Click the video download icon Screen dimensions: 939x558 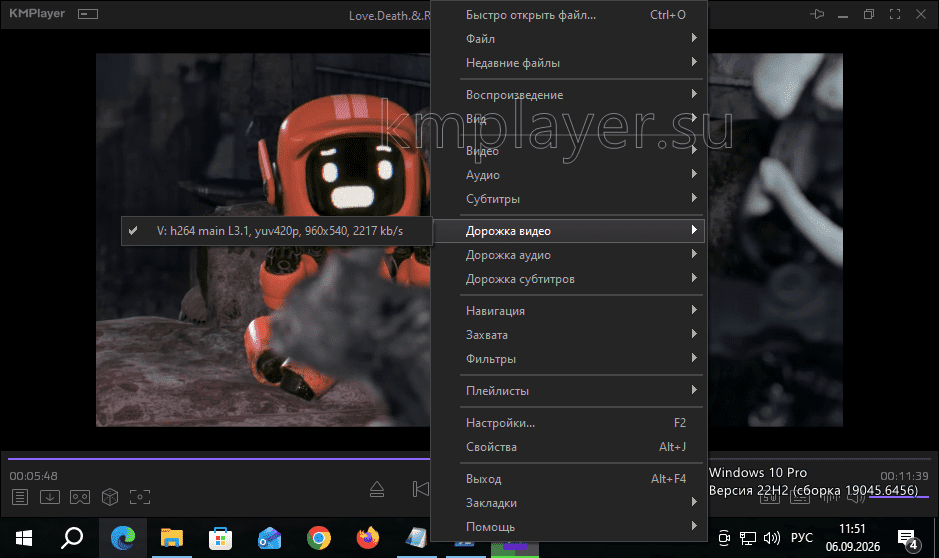pos(50,497)
